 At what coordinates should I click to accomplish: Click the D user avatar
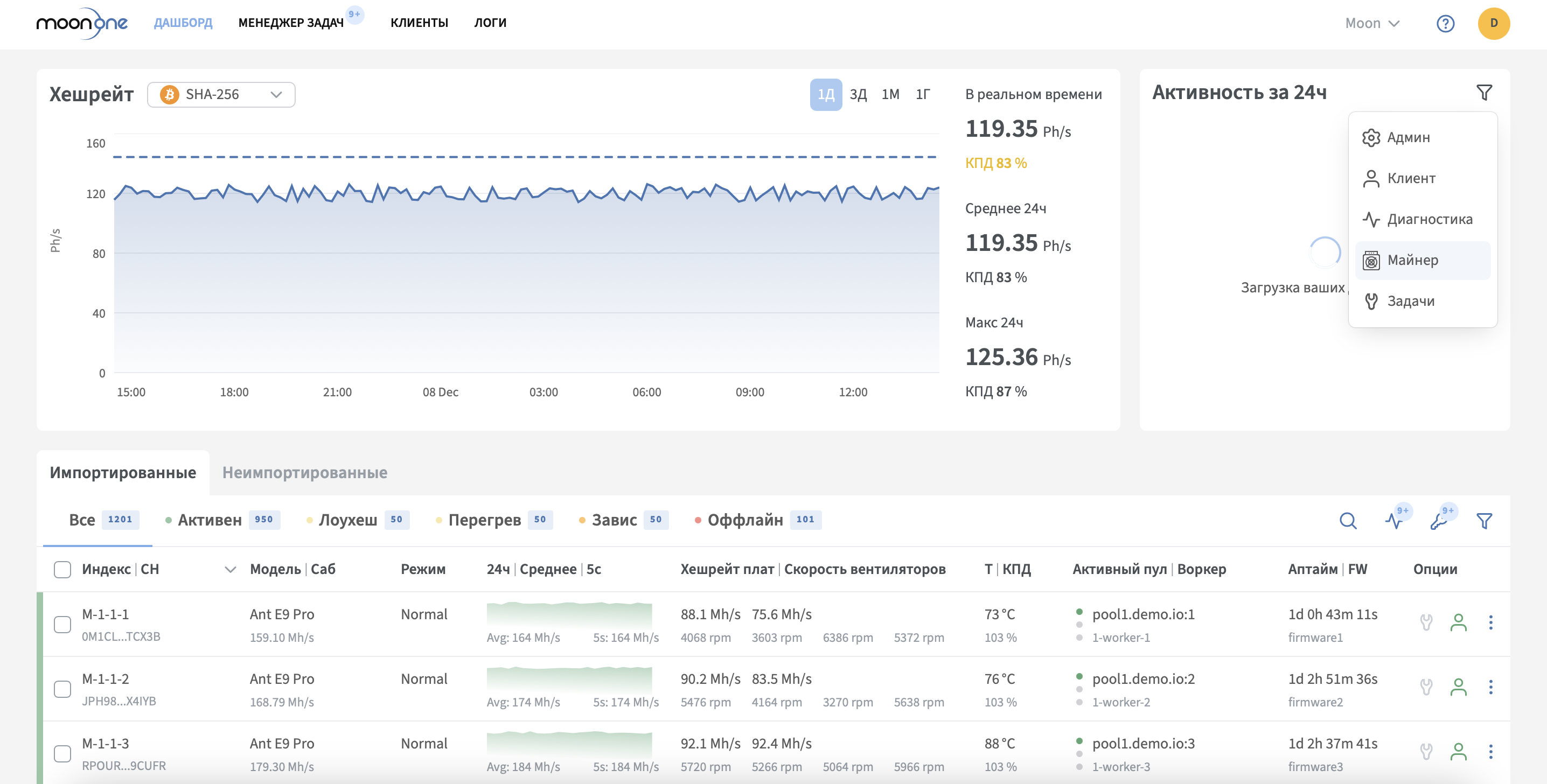(x=1494, y=23)
